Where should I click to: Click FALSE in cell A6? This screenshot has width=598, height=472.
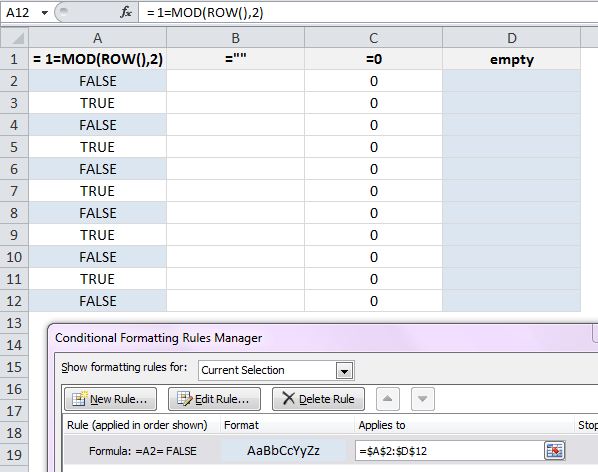click(x=98, y=169)
